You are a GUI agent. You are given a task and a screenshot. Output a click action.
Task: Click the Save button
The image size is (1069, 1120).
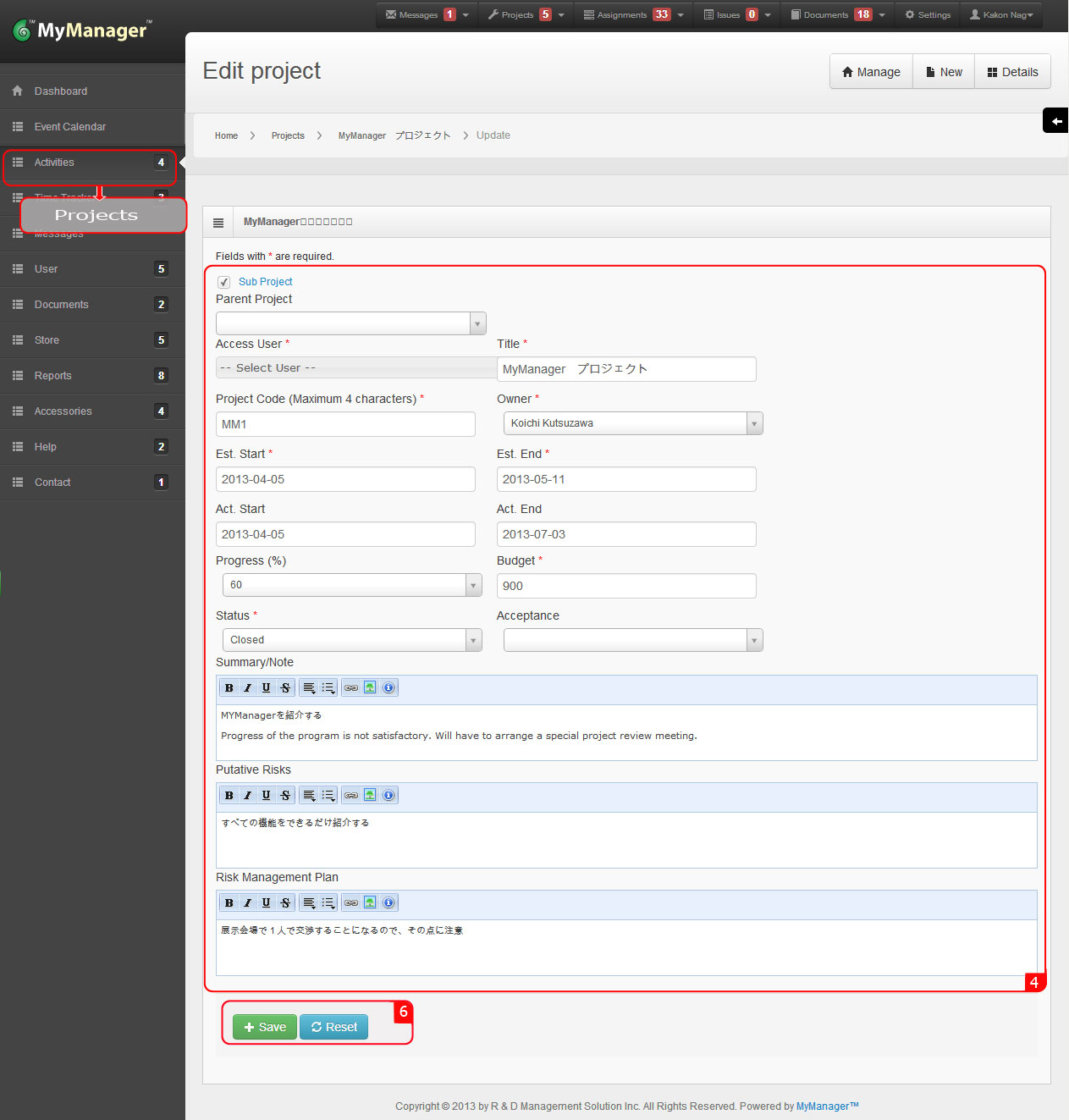coord(264,1027)
